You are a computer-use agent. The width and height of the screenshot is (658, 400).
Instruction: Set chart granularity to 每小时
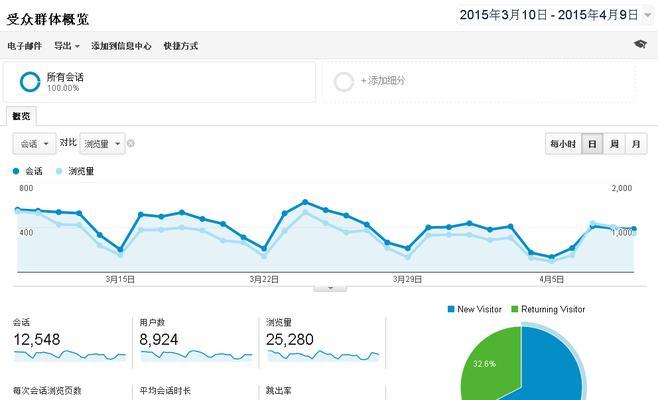pyautogui.click(x=563, y=144)
